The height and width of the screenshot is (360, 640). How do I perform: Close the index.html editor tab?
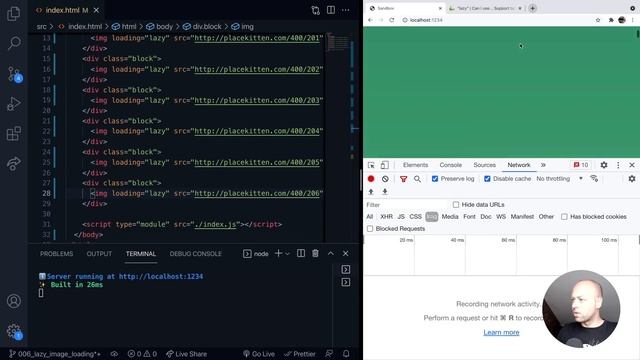click(x=96, y=10)
